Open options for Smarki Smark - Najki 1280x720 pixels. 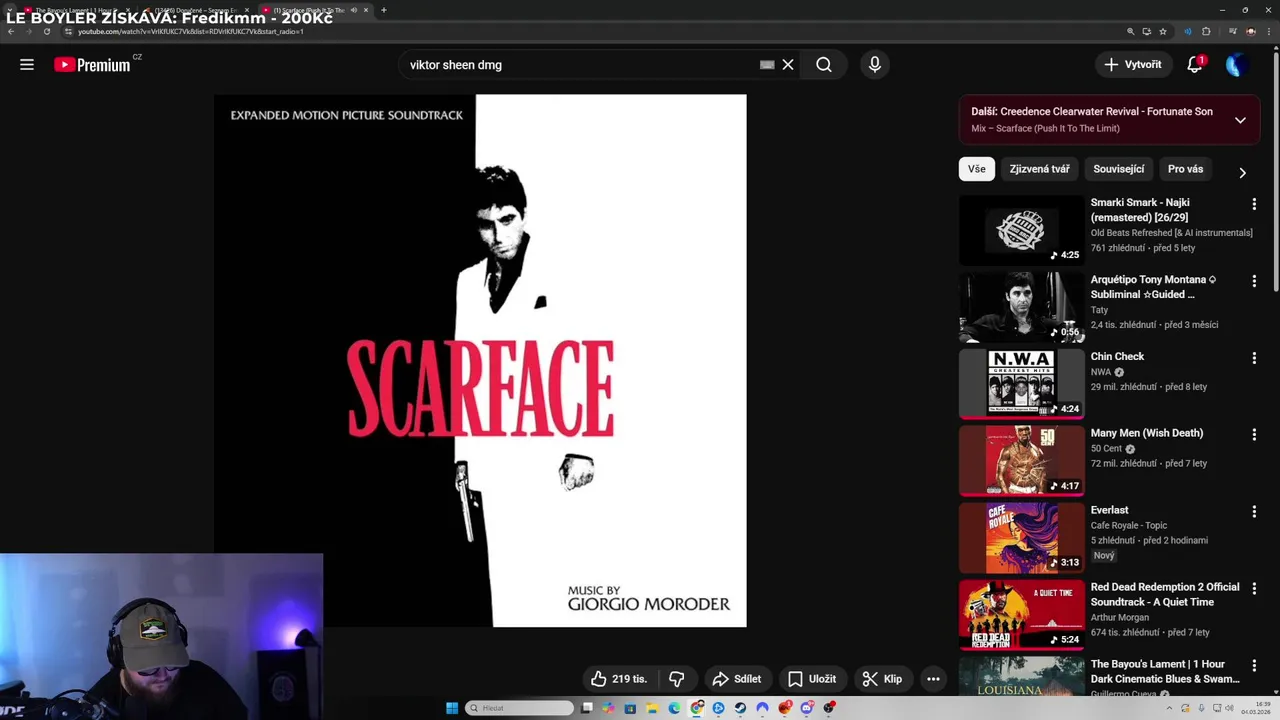click(1254, 204)
